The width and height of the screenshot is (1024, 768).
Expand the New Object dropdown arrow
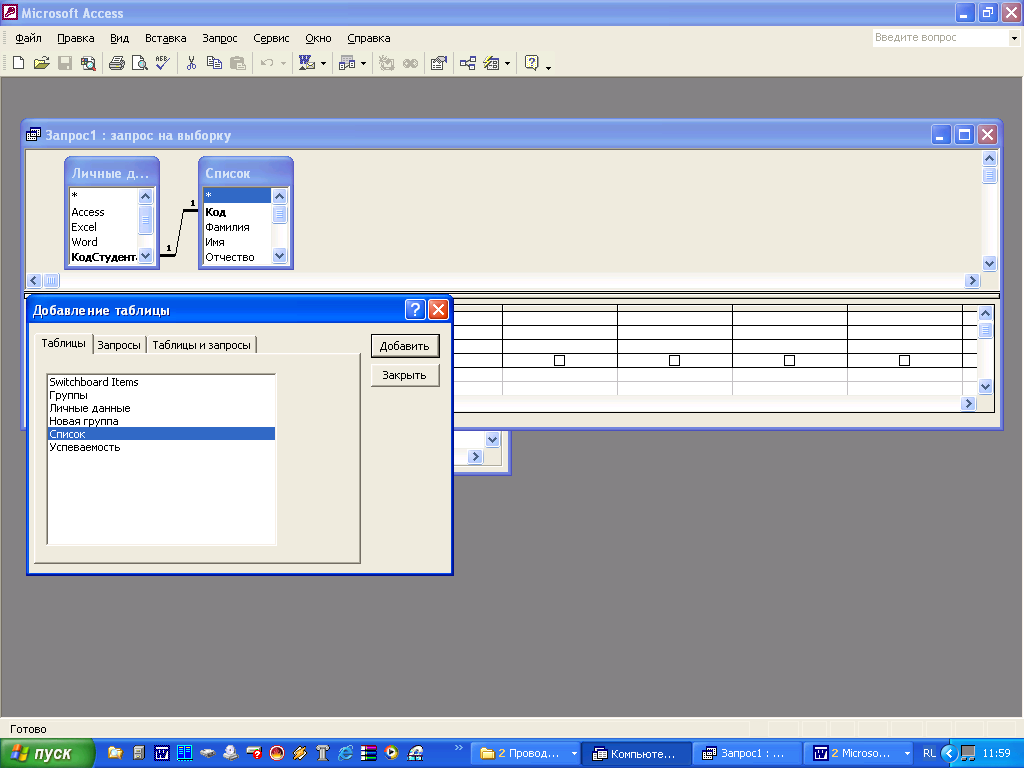point(363,63)
